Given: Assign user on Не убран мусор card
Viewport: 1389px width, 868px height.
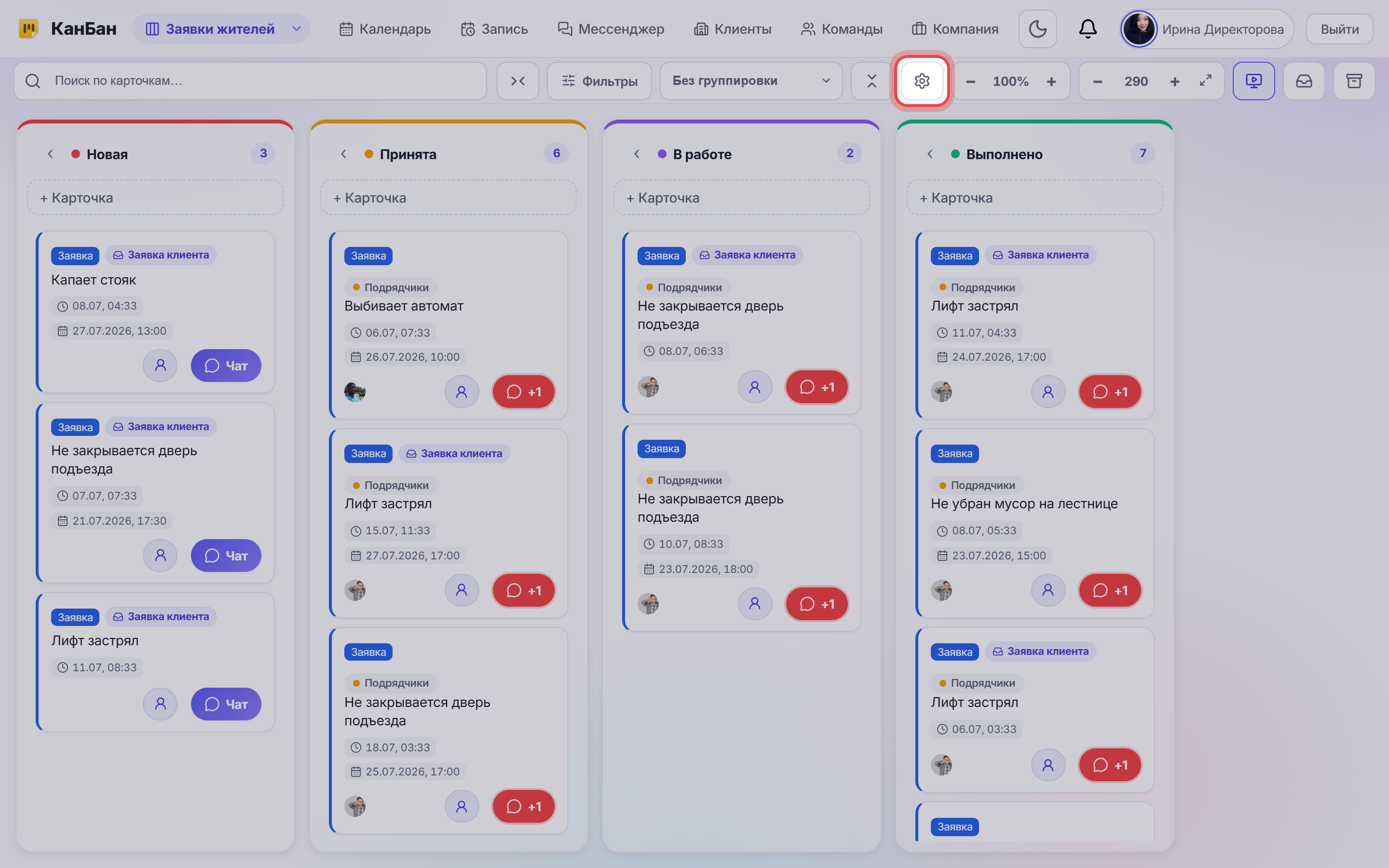Looking at the screenshot, I should coord(1048,590).
